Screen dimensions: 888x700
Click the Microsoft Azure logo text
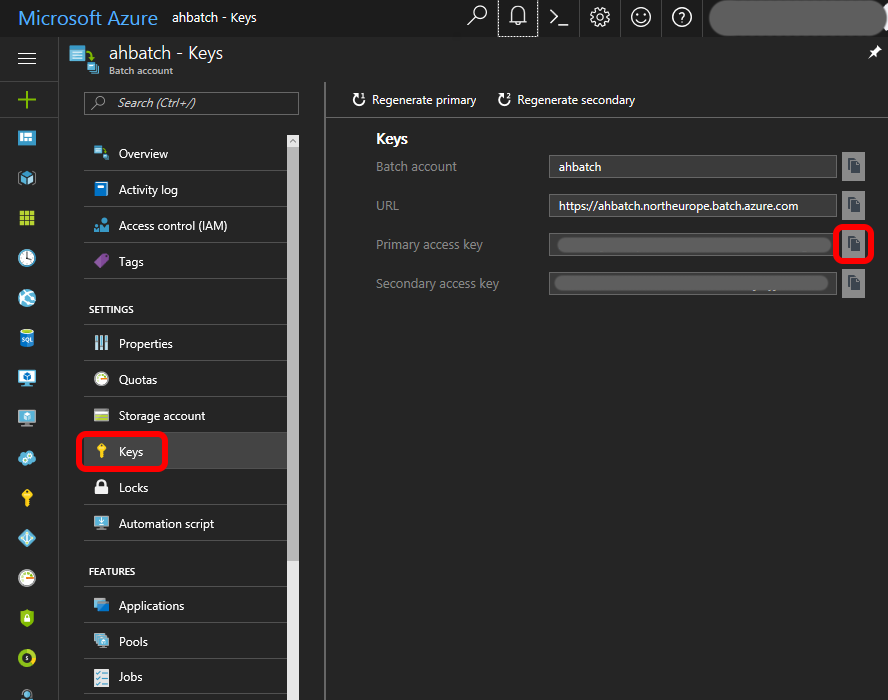(88, 18)
